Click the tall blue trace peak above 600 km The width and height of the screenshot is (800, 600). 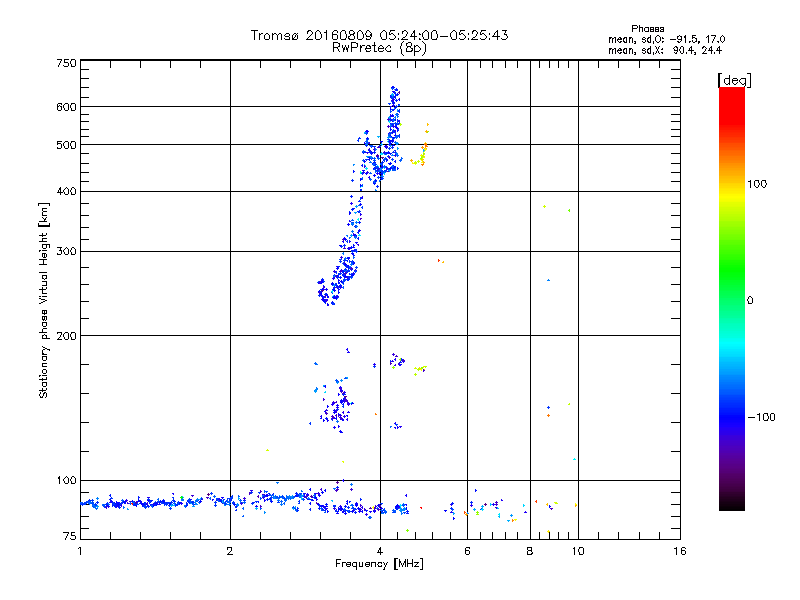(x=394, y=97)
